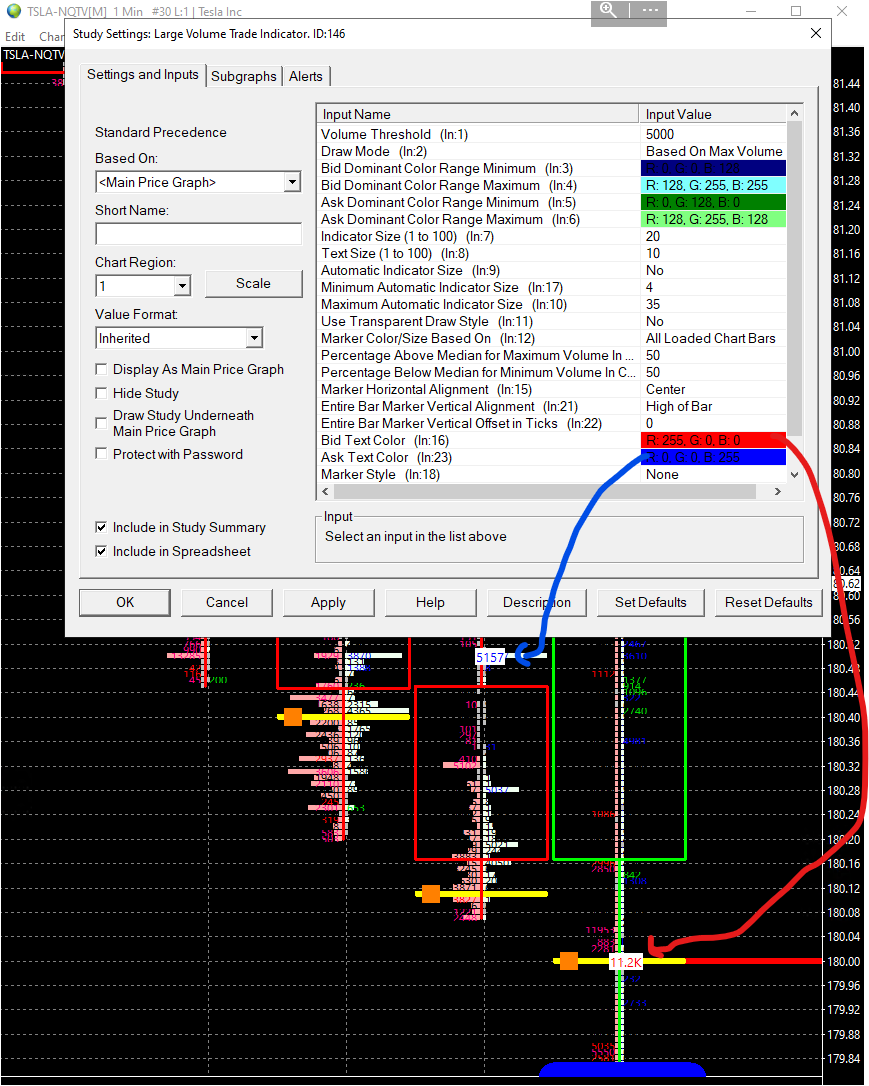Click the horizontal scrollbar left arrow

[x=325, y=491]
